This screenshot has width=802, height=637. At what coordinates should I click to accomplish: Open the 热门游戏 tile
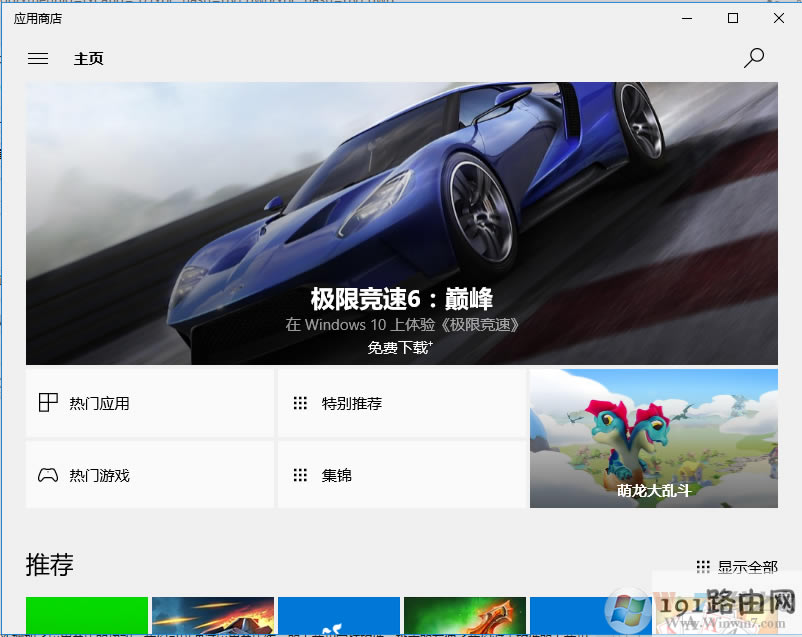[150, 475]
